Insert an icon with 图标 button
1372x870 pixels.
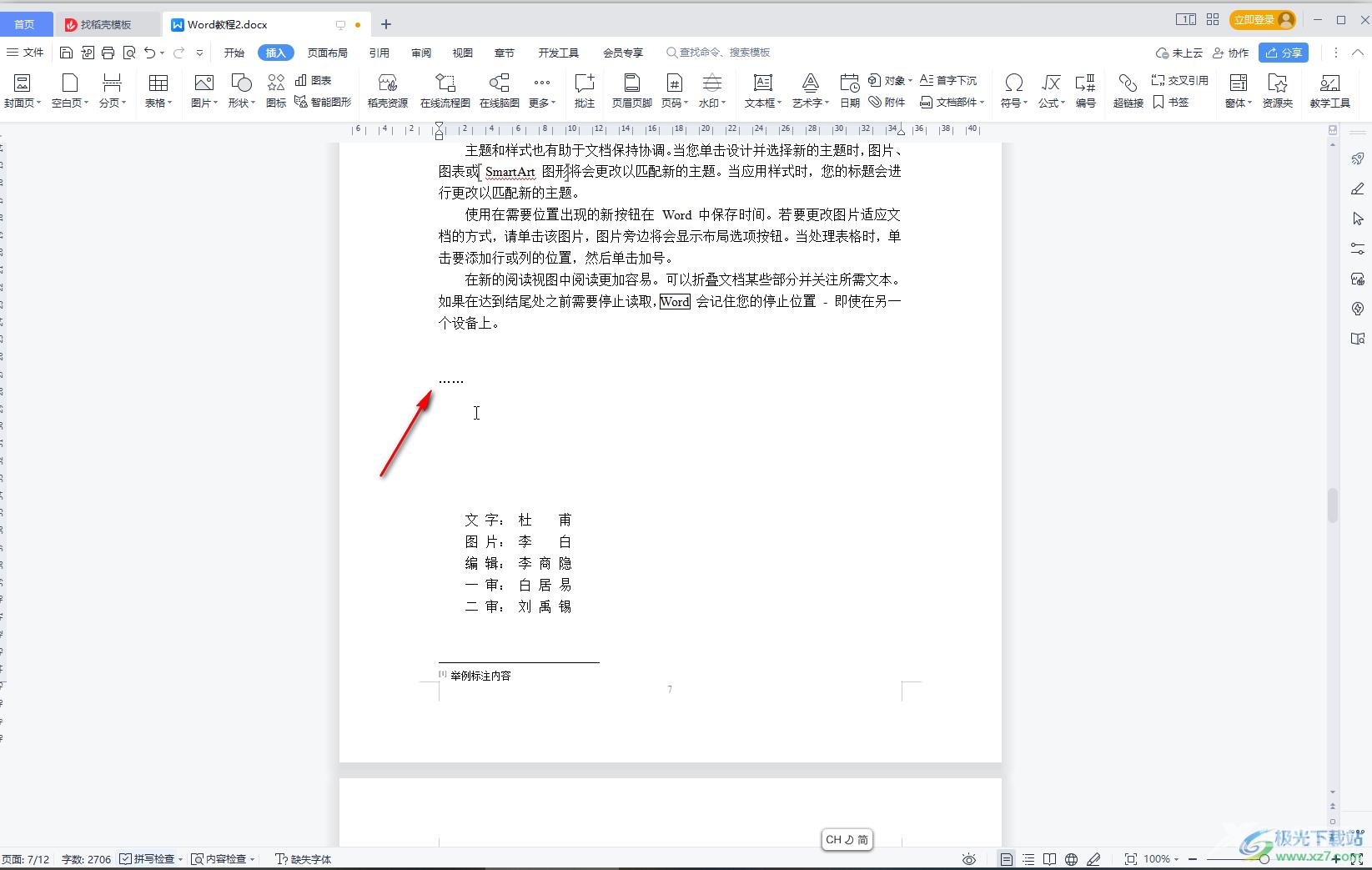click(276, 91)
